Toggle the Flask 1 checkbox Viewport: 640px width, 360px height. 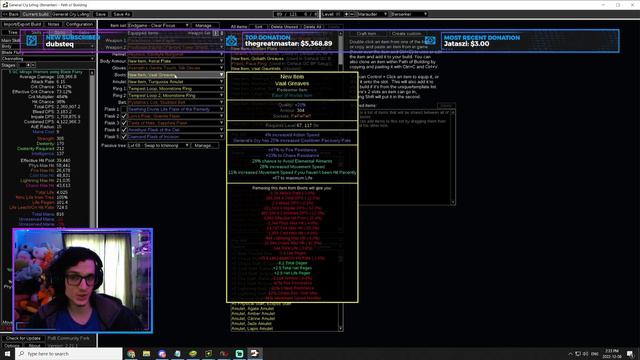[124, 109]
